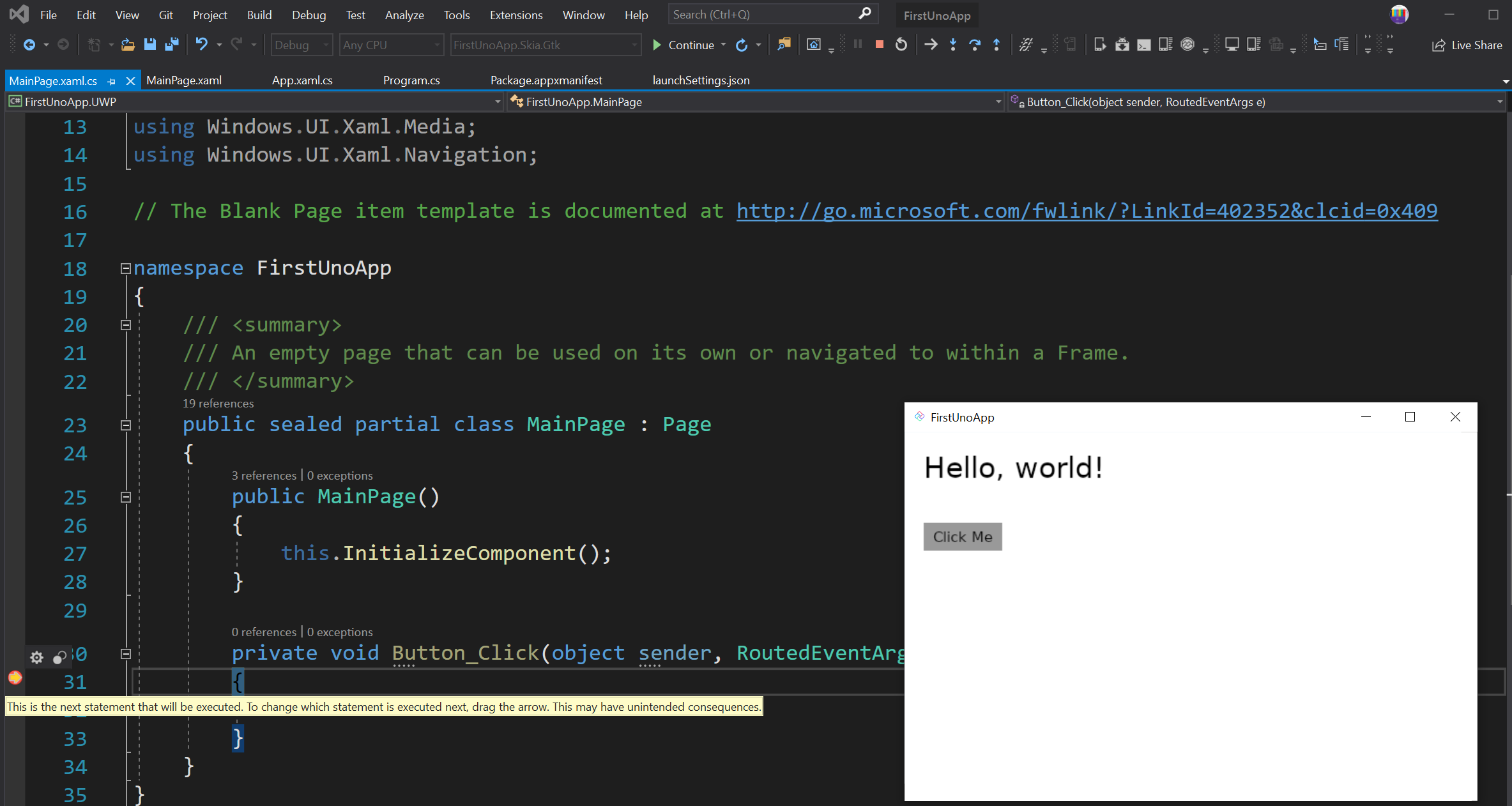Open the go.microsoft.com fwlink hyperlink
The height and width of the screenshot is (806, 1512).
pyautogui.click(x=1086, y=211)
